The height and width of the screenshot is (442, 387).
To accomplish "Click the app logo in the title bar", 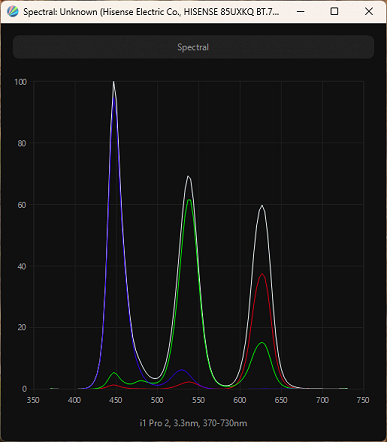I will click(x=12, y=12).
